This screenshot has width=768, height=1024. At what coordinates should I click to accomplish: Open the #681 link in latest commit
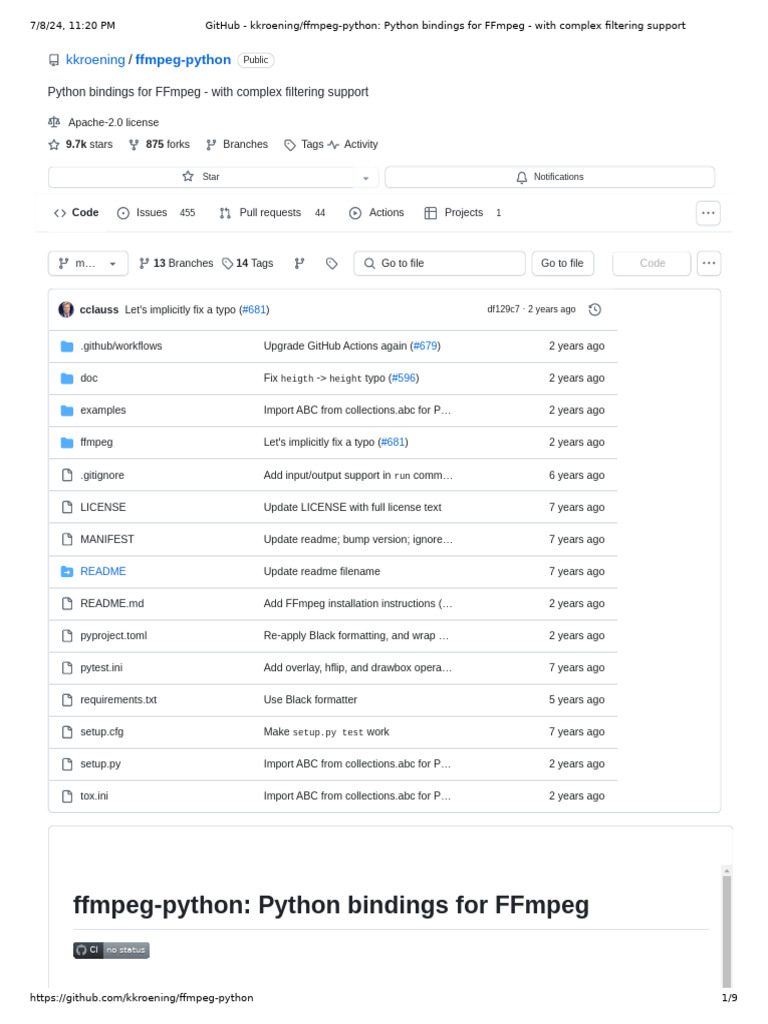tap(254, 310)
